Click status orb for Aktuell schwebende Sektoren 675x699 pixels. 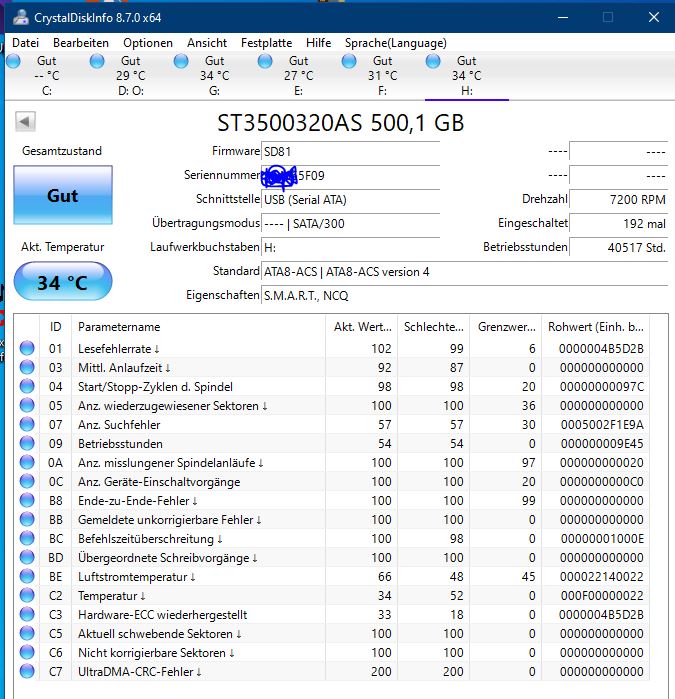point(27,633)
